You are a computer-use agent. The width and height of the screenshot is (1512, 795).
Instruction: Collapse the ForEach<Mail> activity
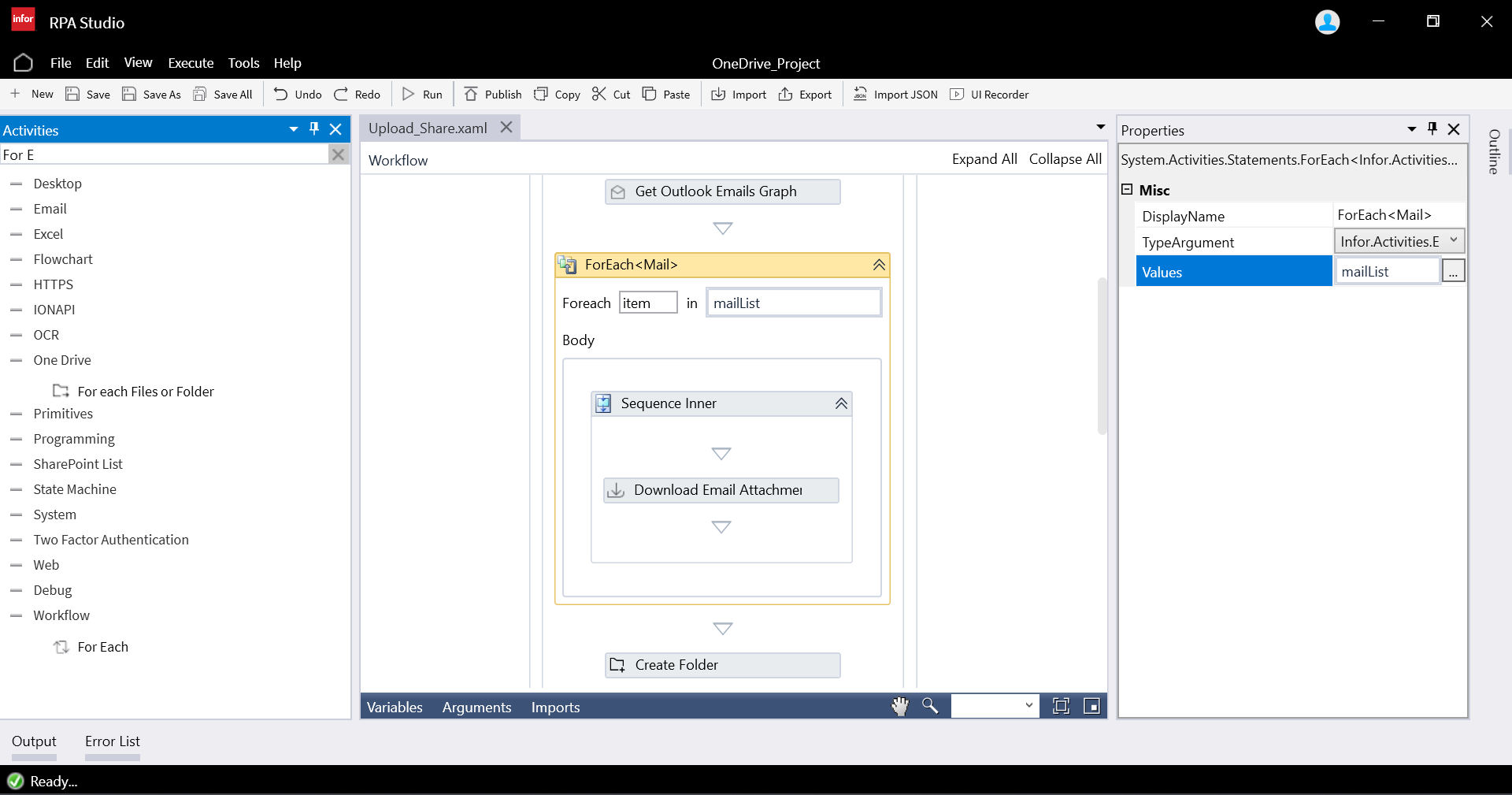point(879,266)
